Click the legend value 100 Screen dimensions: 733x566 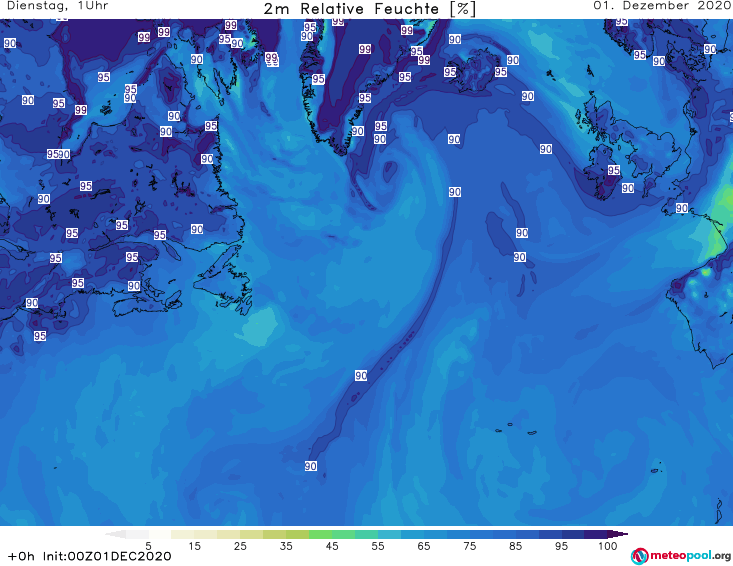[x=608, y=546]
